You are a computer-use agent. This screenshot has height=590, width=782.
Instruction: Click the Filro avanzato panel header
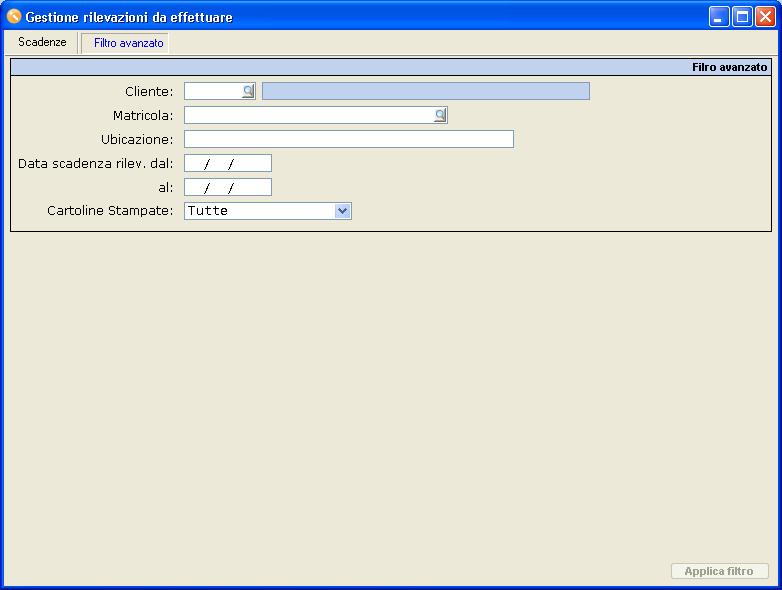tap(391, 67)
